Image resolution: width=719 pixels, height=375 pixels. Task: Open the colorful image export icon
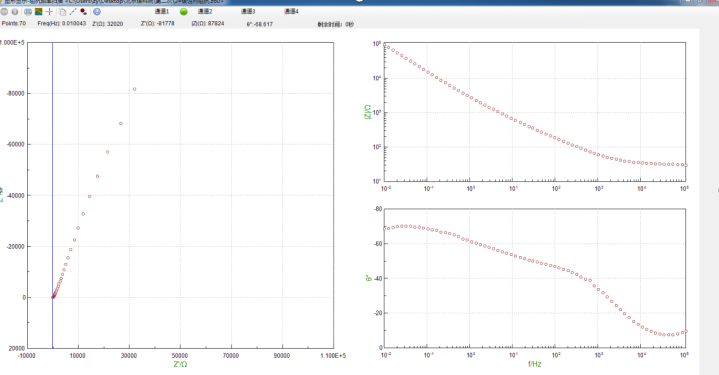click(39, 11)
